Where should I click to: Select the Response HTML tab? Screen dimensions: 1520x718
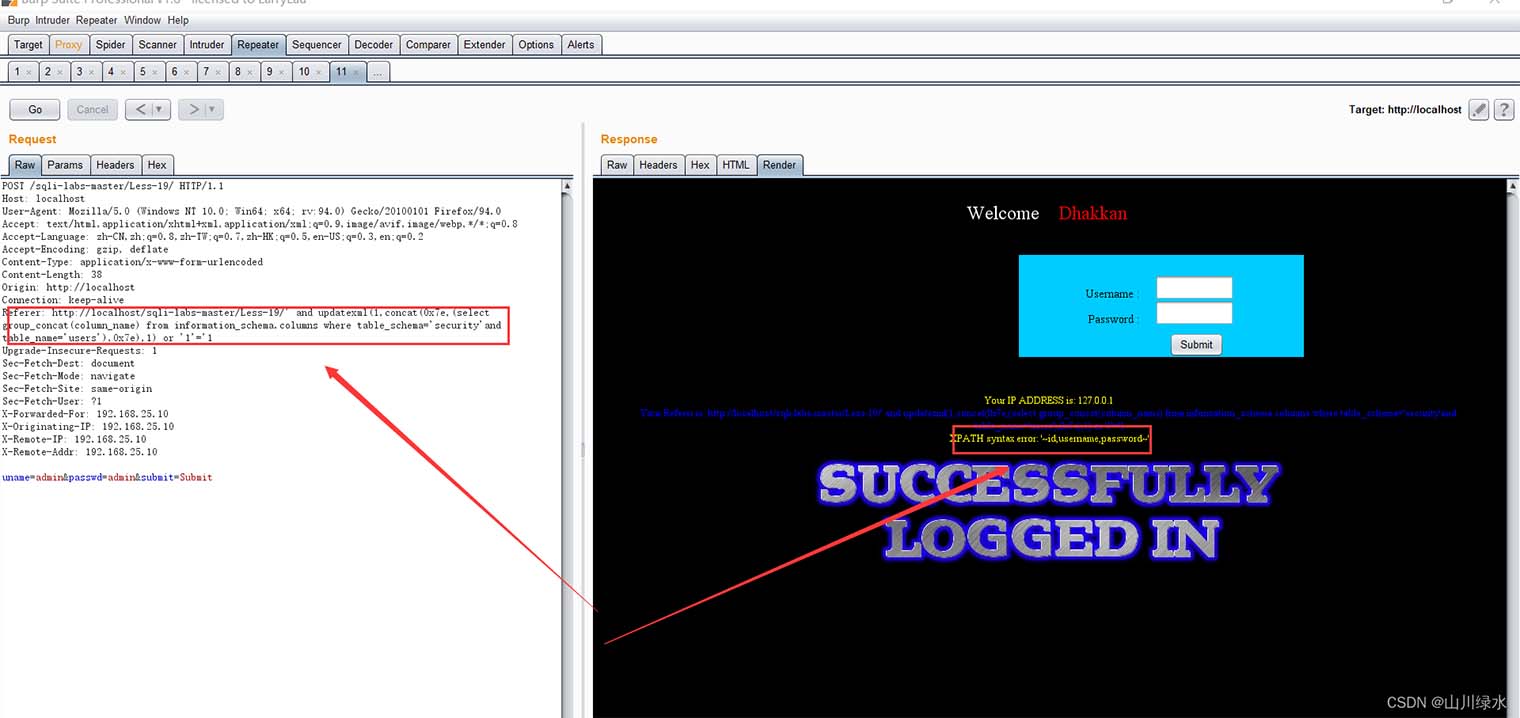click(x=736, y=165)
